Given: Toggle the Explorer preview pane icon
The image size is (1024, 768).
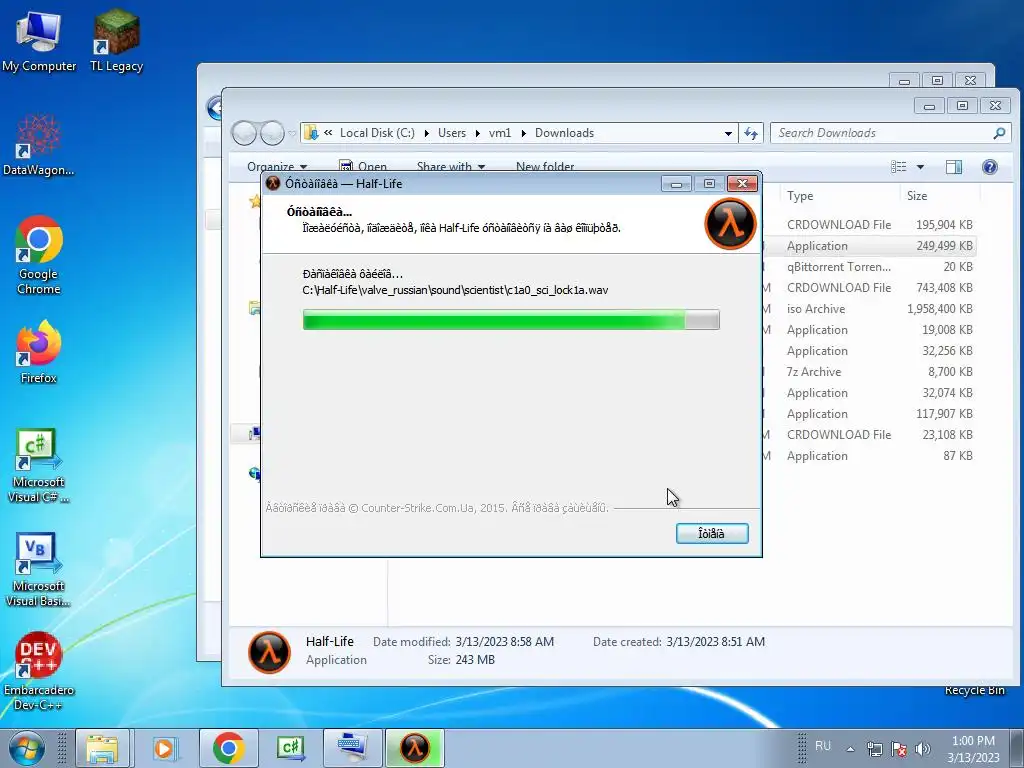Looking at the screenshot, I should tap(953, 167).
